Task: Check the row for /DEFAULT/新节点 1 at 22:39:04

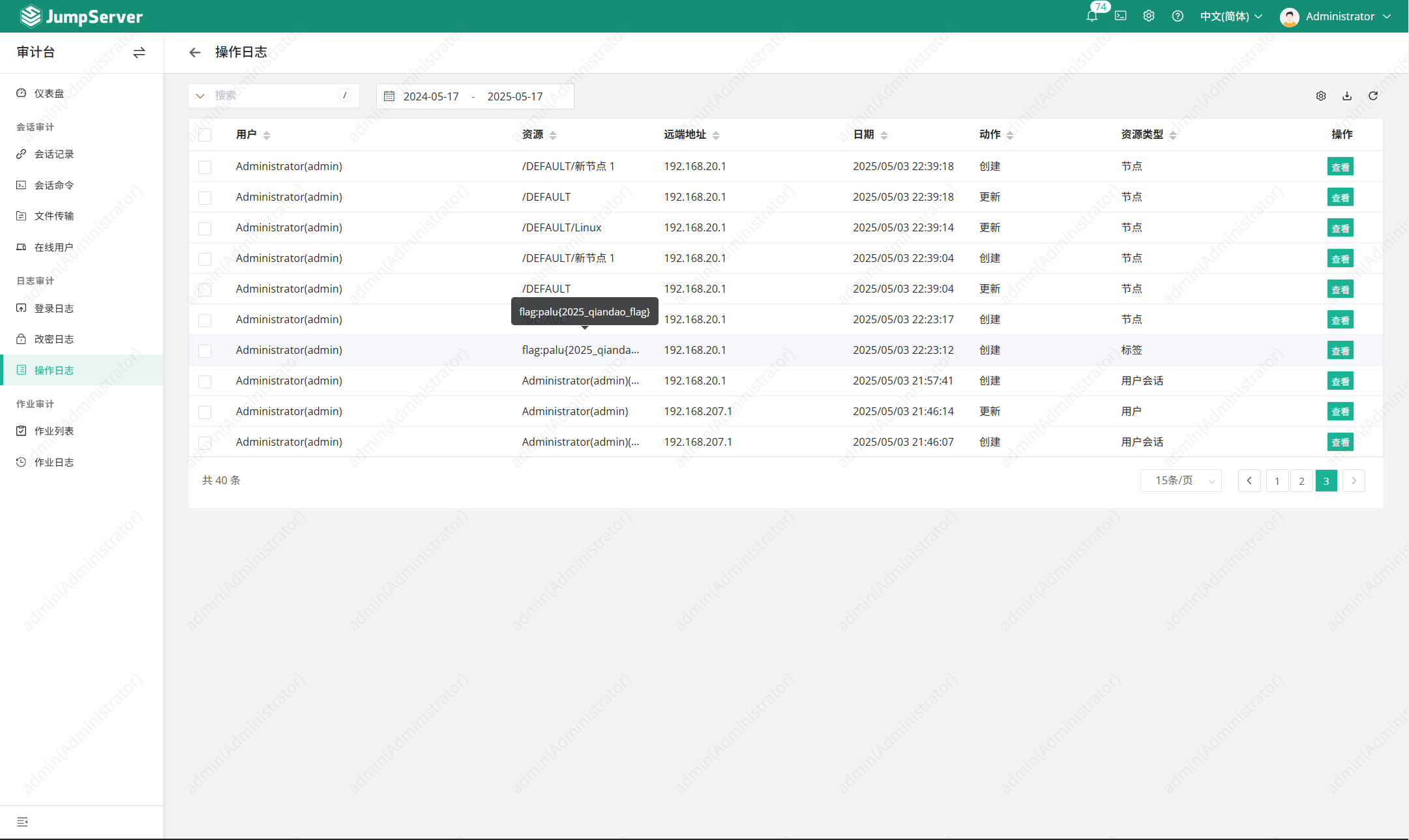Action: point(205,259)
